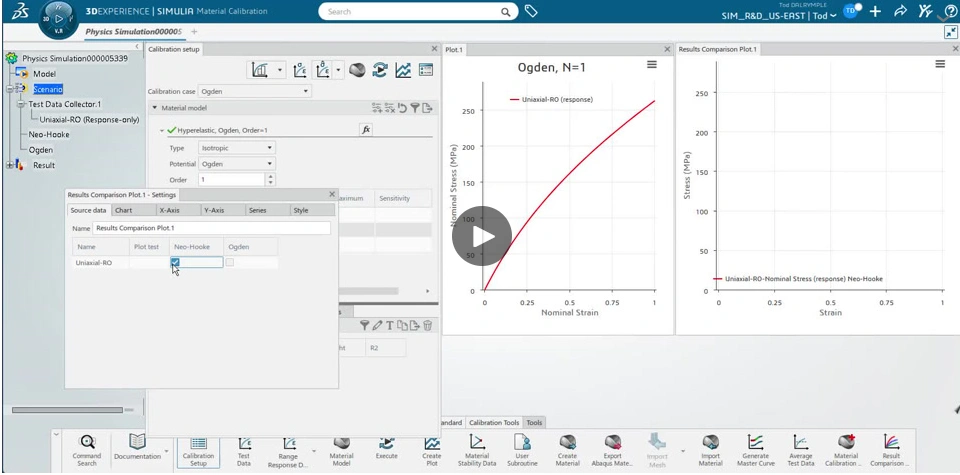Click the Calibration Setup action bar button

pyautogui.click(x=198, y=451)
